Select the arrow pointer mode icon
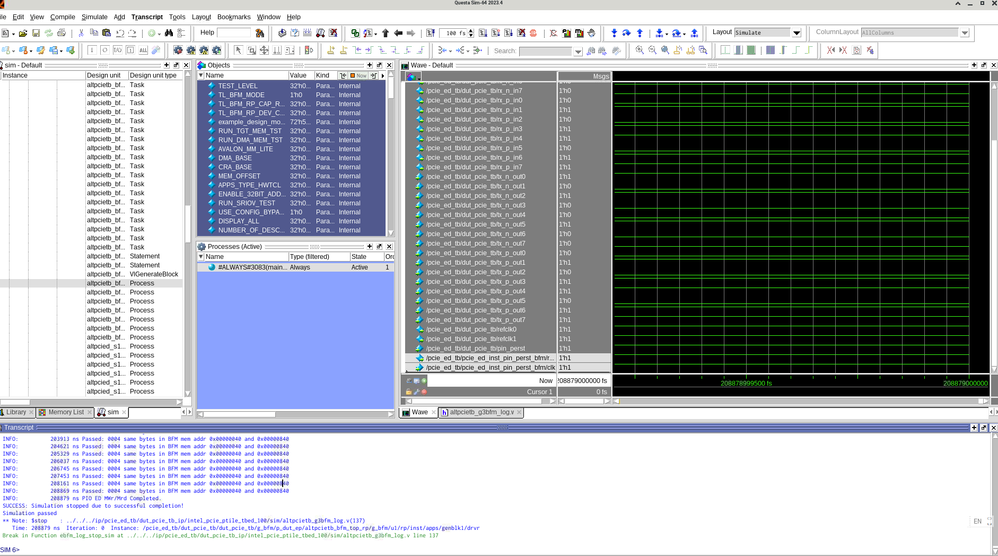The width and height of the screenshot is (998, 556). click(x=238, y=50)
